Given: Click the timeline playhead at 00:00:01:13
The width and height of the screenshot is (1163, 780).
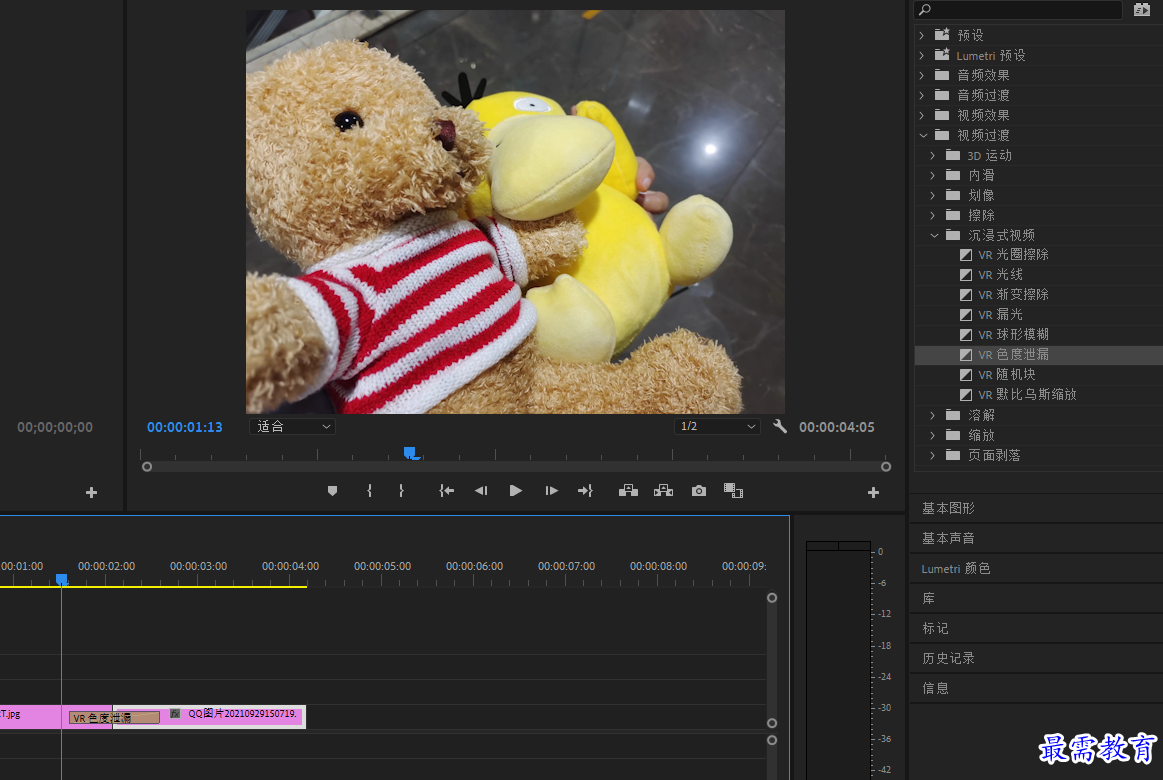Looking at the screenshot, I should [62, 579].
